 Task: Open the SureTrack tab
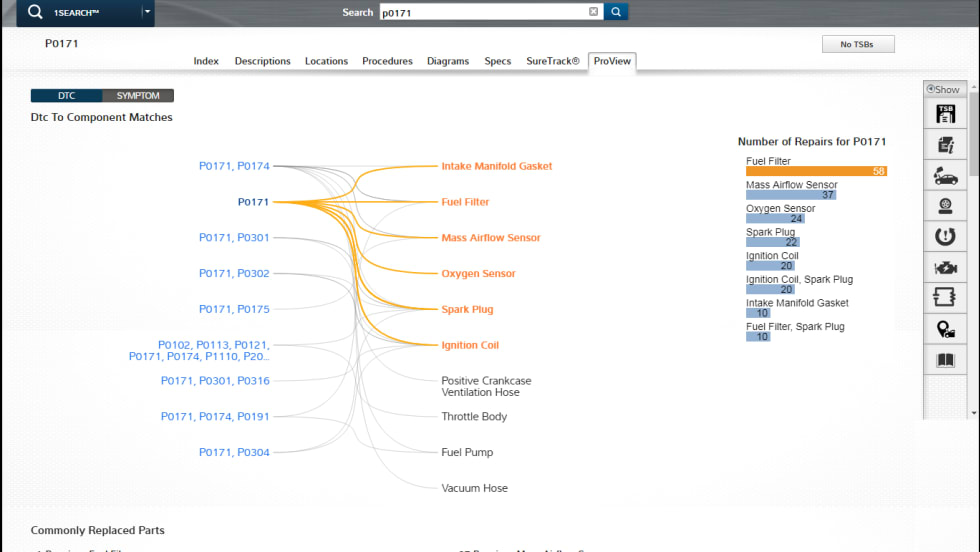click(553, 61)
